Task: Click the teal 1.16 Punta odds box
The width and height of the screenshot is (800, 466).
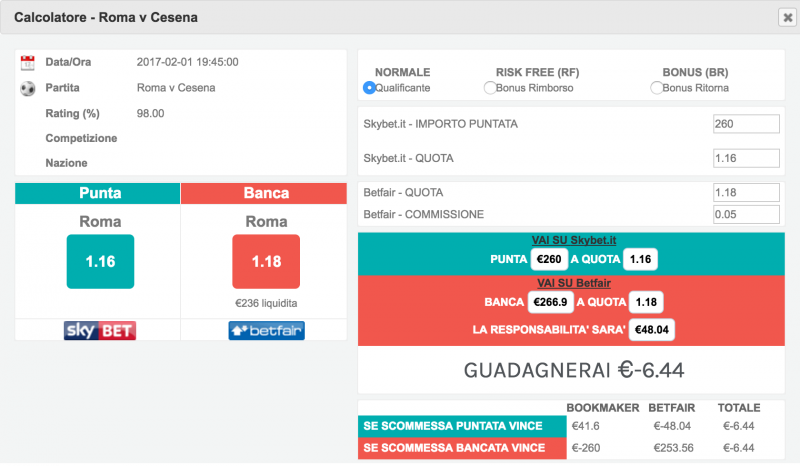Action: pos(98,262)
